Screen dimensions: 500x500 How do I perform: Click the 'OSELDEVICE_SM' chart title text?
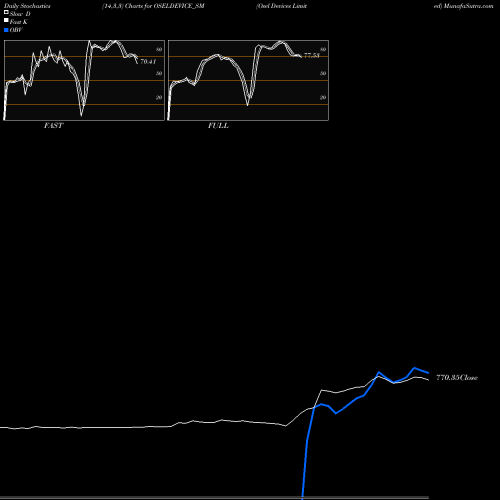tap(179, 6)
